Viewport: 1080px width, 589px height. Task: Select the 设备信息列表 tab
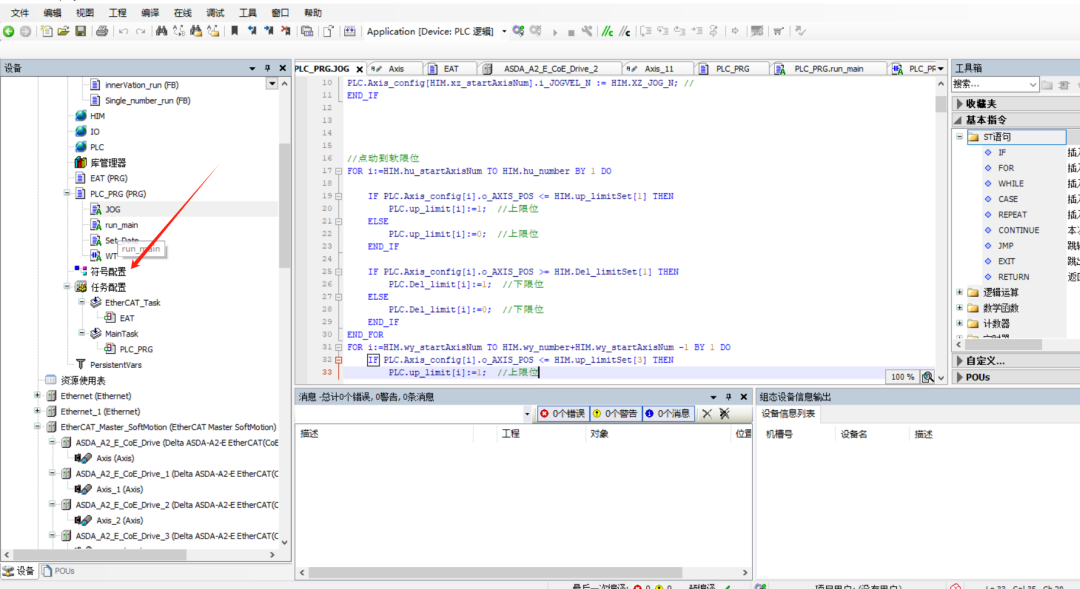pyautogui.click(x=788, y=413)
